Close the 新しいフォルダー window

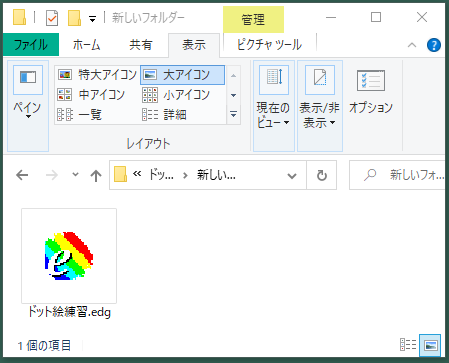click(422, 17)
